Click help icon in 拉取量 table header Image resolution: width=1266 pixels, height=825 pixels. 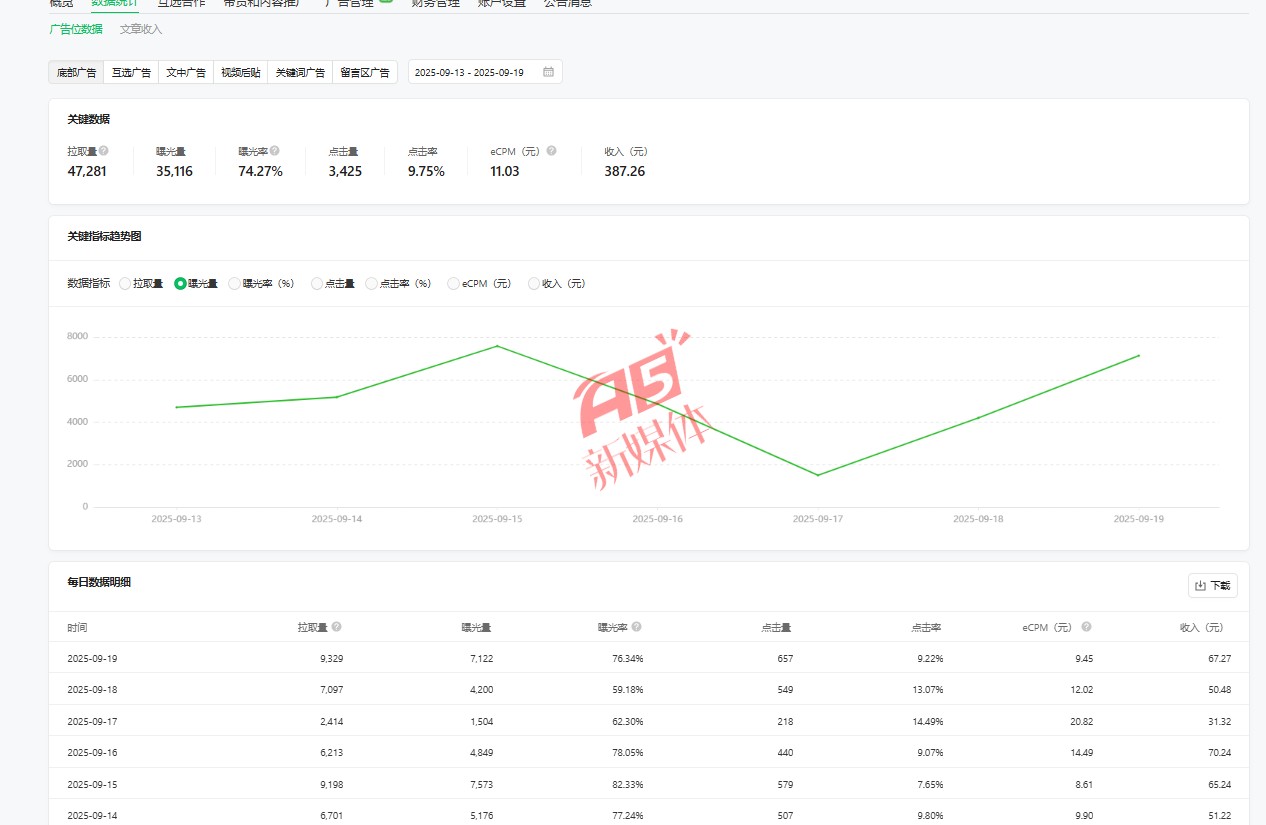(336, 627)
